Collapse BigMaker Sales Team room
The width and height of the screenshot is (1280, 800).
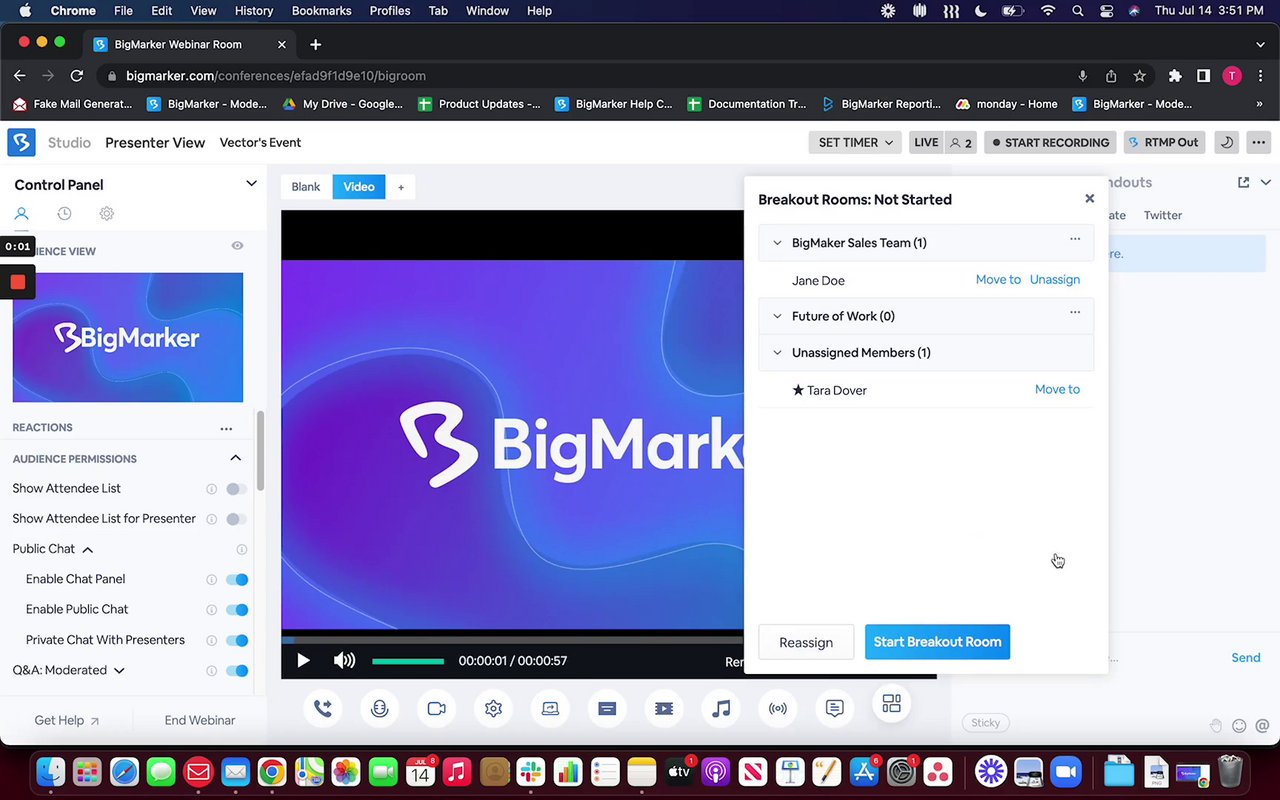(777, 243)
